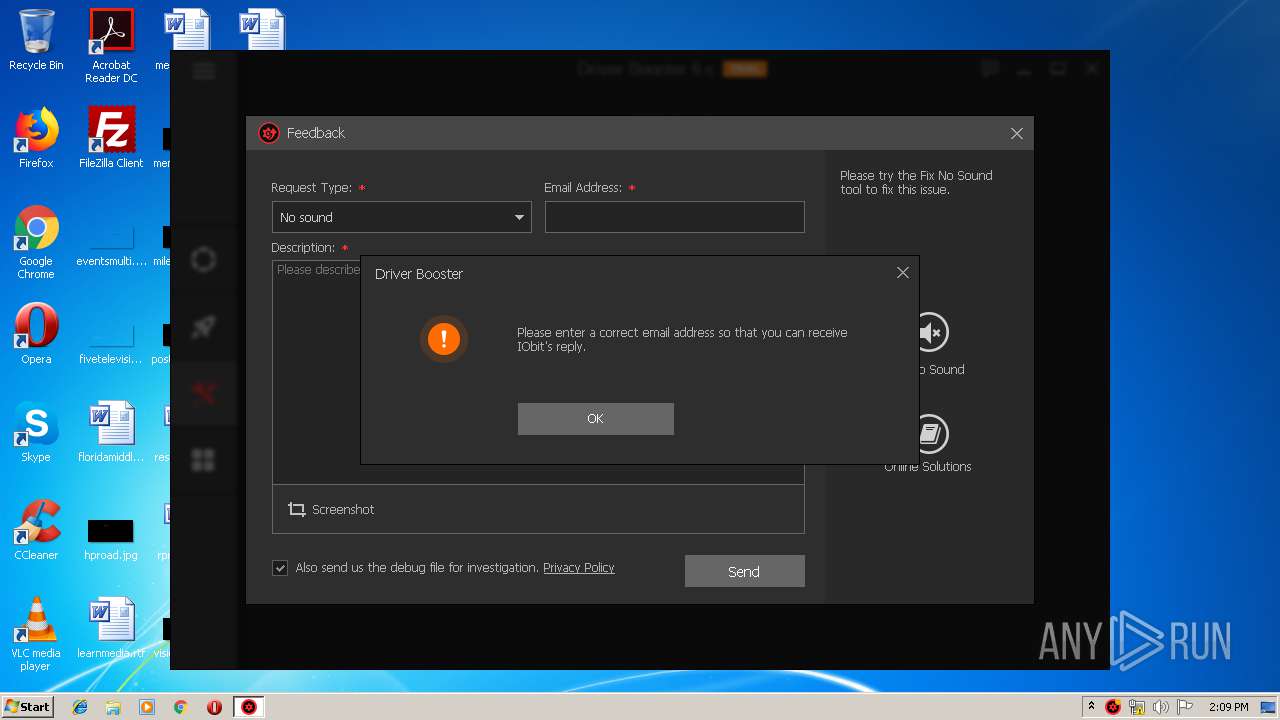Open the volume tray icon
This screenshot has width=1280, height=720.
coord(1161,707)
